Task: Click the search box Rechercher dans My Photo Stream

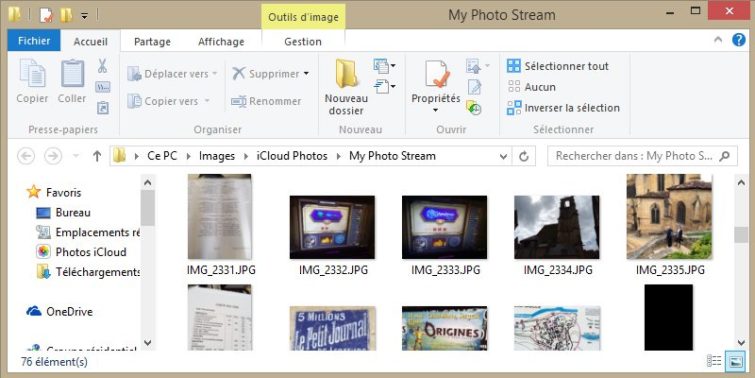Action: pos(642,156)
